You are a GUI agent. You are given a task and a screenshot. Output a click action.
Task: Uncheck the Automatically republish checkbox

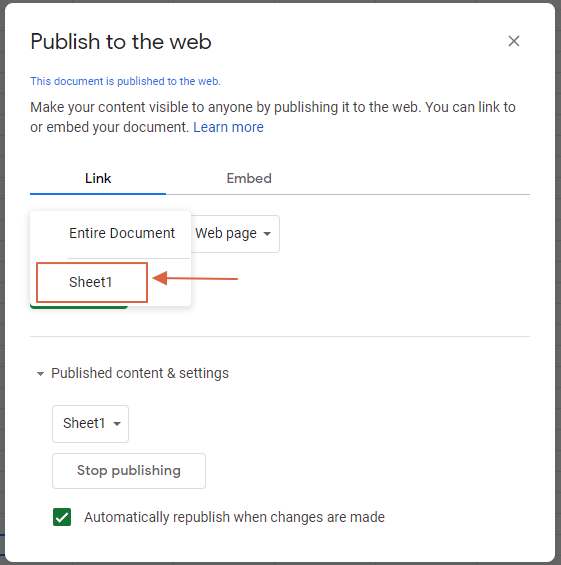(x=62, y=517)
